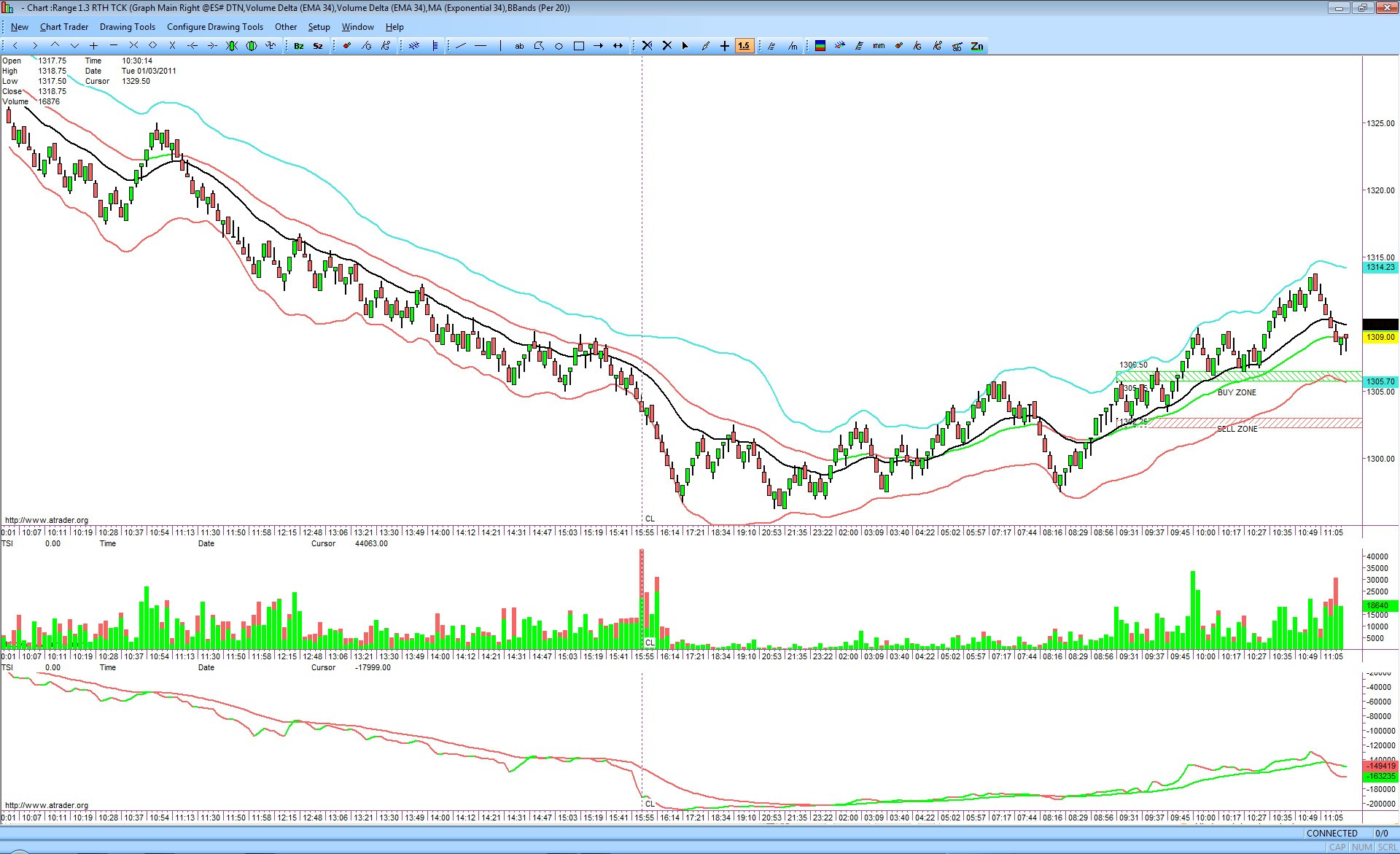1400x854 pixels.
Task: Click the 1314.23 price axis label
Action: pos(1380,268)
